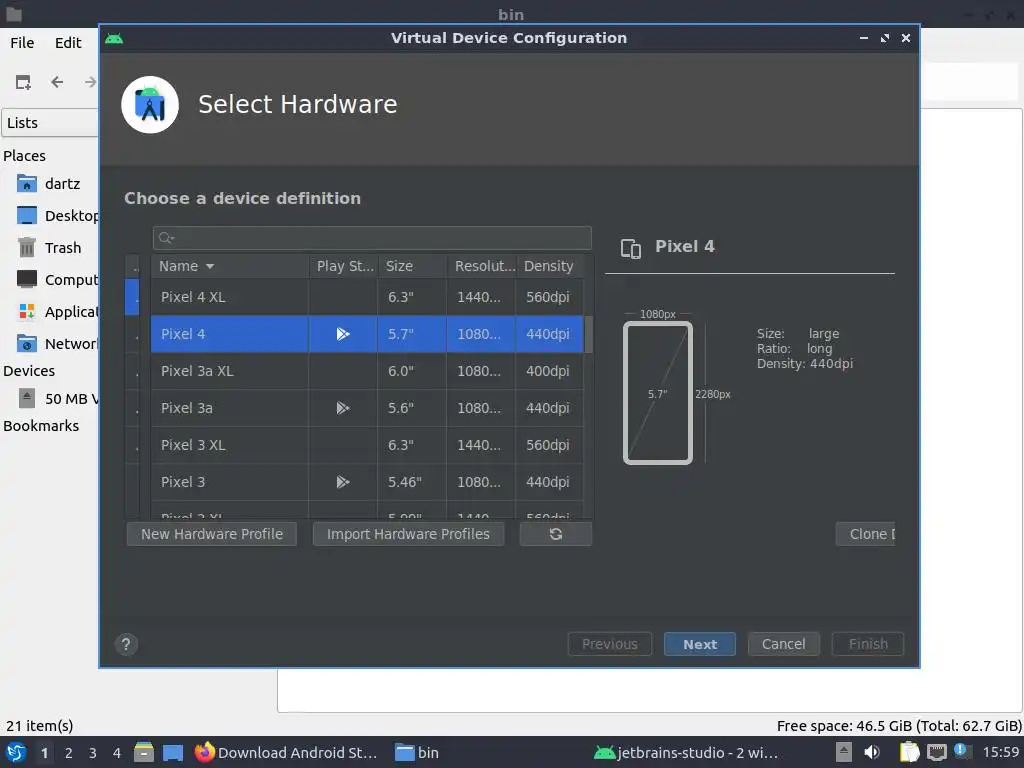Go forward in the bin file manager

(x=90, y=82)
